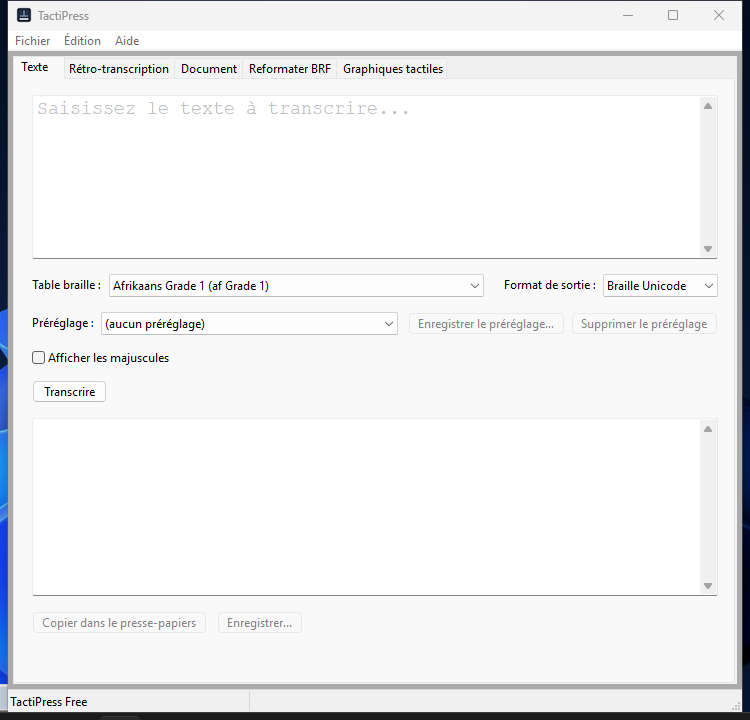This screenshot has height=720, width=750.
Task: Click Copier dans le presse-papiers button
Action: point(119,623)
